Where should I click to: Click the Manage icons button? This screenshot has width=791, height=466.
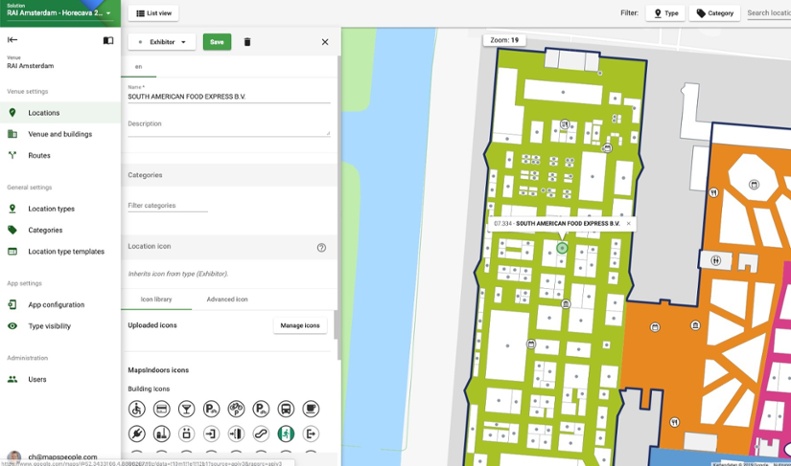coord(300,325)
